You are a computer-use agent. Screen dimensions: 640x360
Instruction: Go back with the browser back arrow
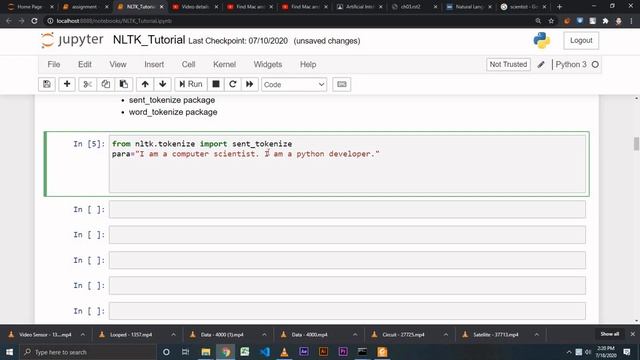click(9, 21)
